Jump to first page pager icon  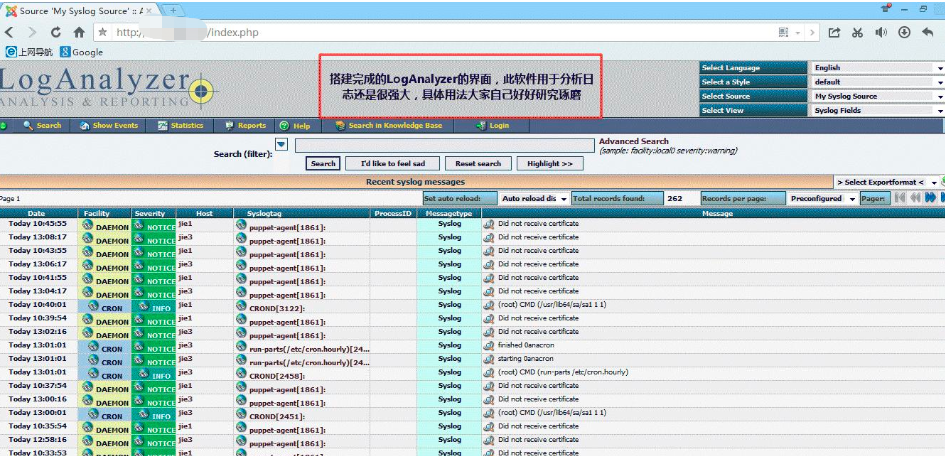900,198
